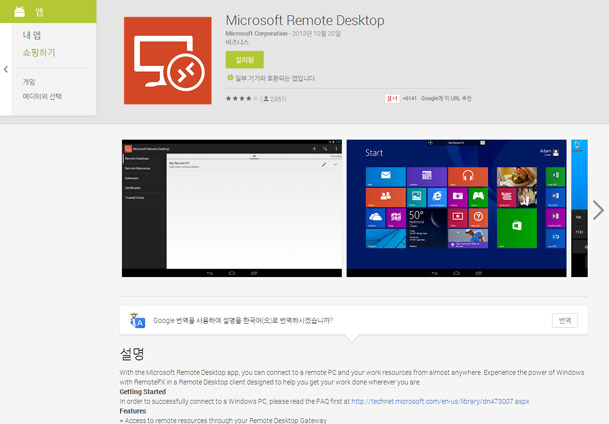The image size is (609, 424).
Task: Click the Google에 이 URL 추천 text
Action: point(446,99)
